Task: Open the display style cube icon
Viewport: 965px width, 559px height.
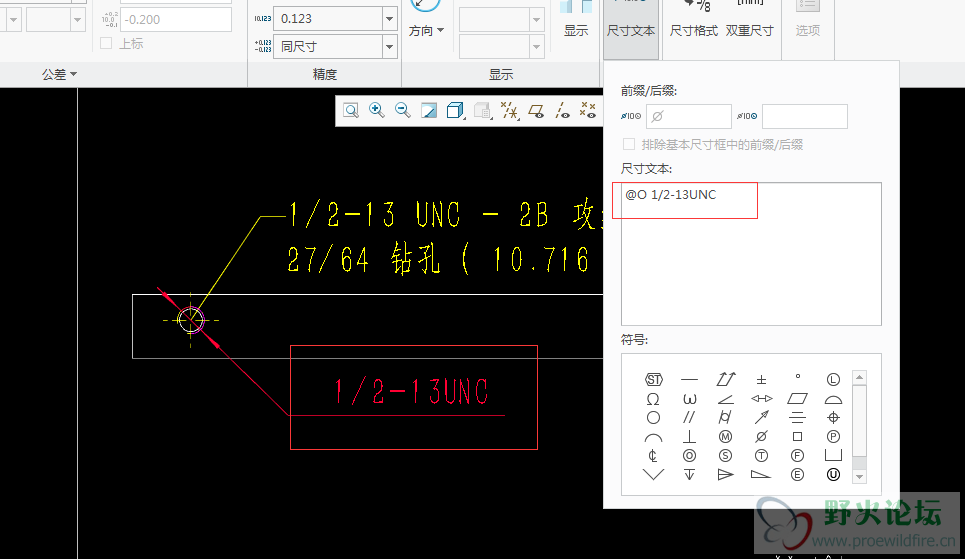Action: [x=455, y=111]
